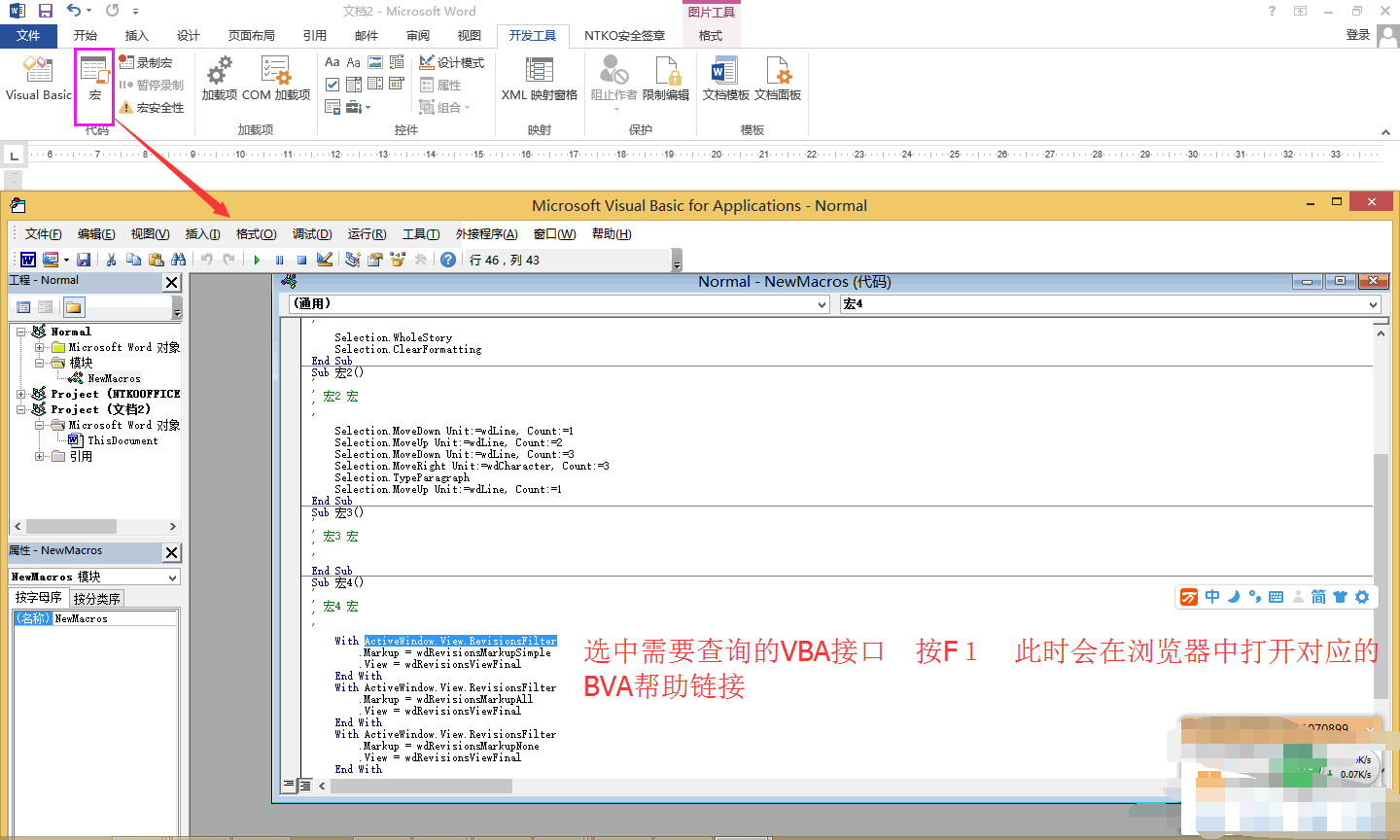
Task: Open COM 加载项 add-ins dialog
Action: coord(276,79)
